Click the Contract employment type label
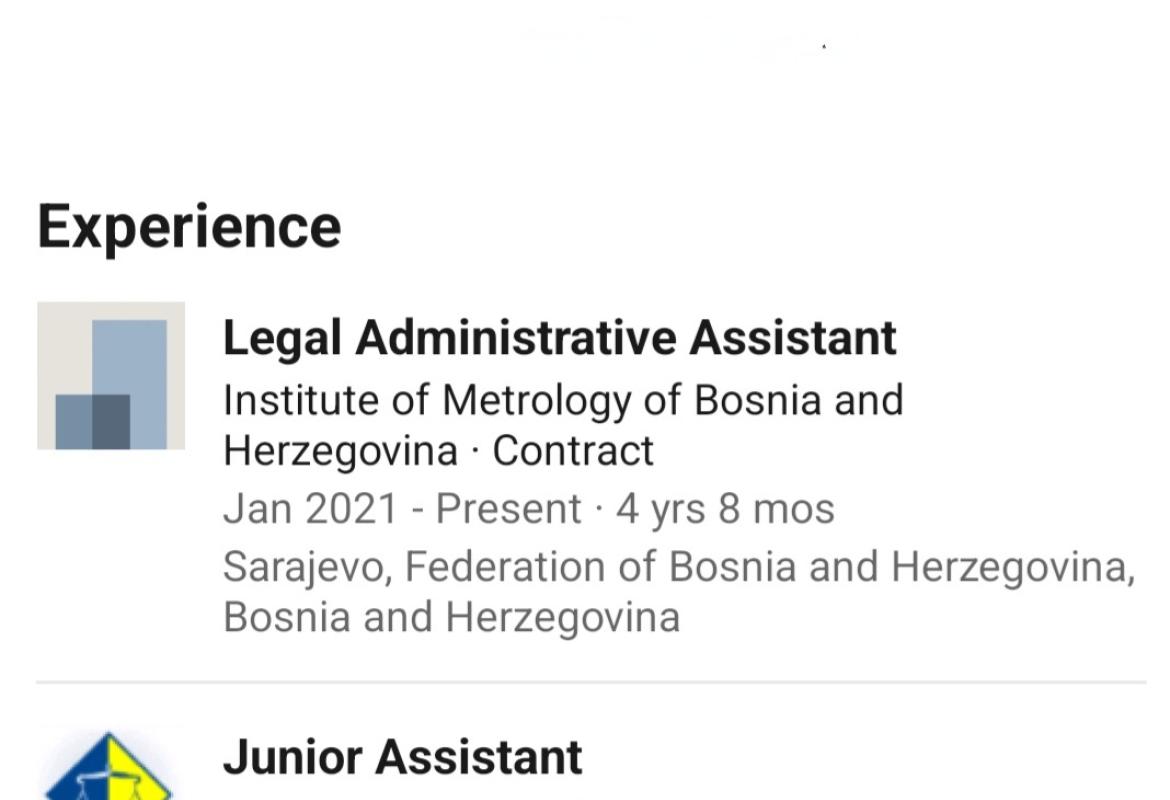This screenshot has width=1170, height=800. [573, 451]
